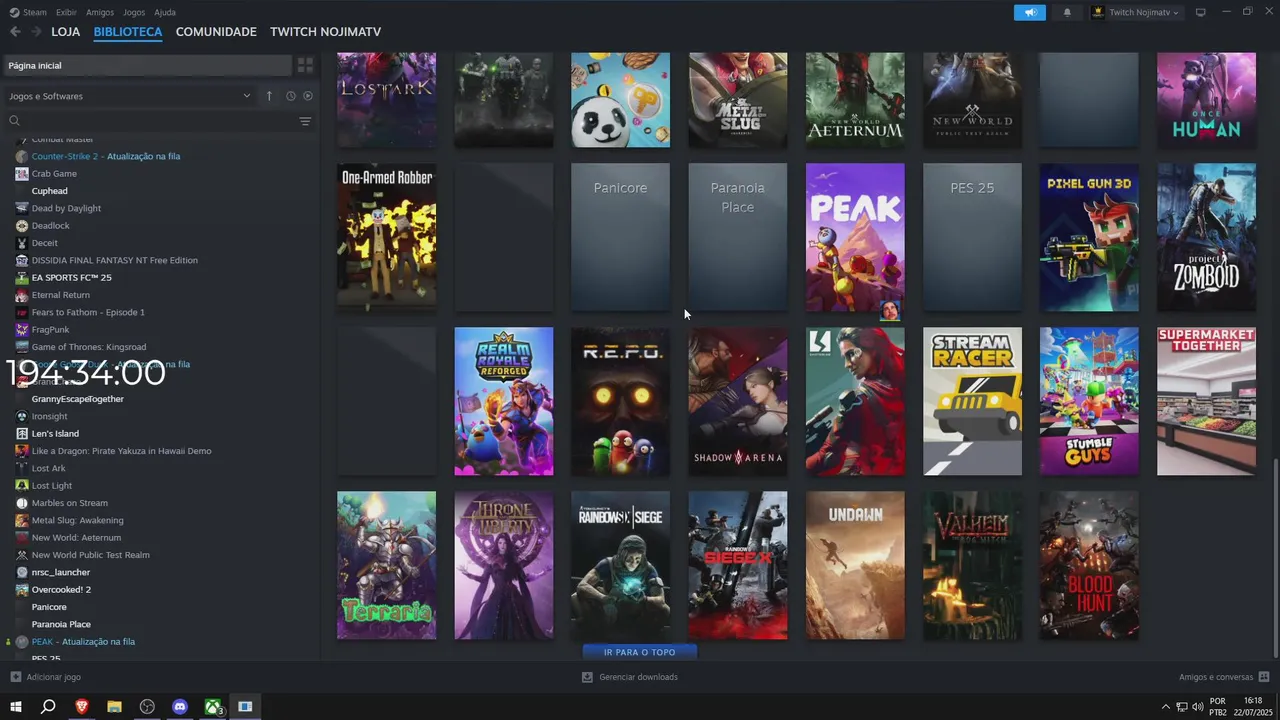
Task: Open Brave browser from taskbar
Action: pos(82,707)
